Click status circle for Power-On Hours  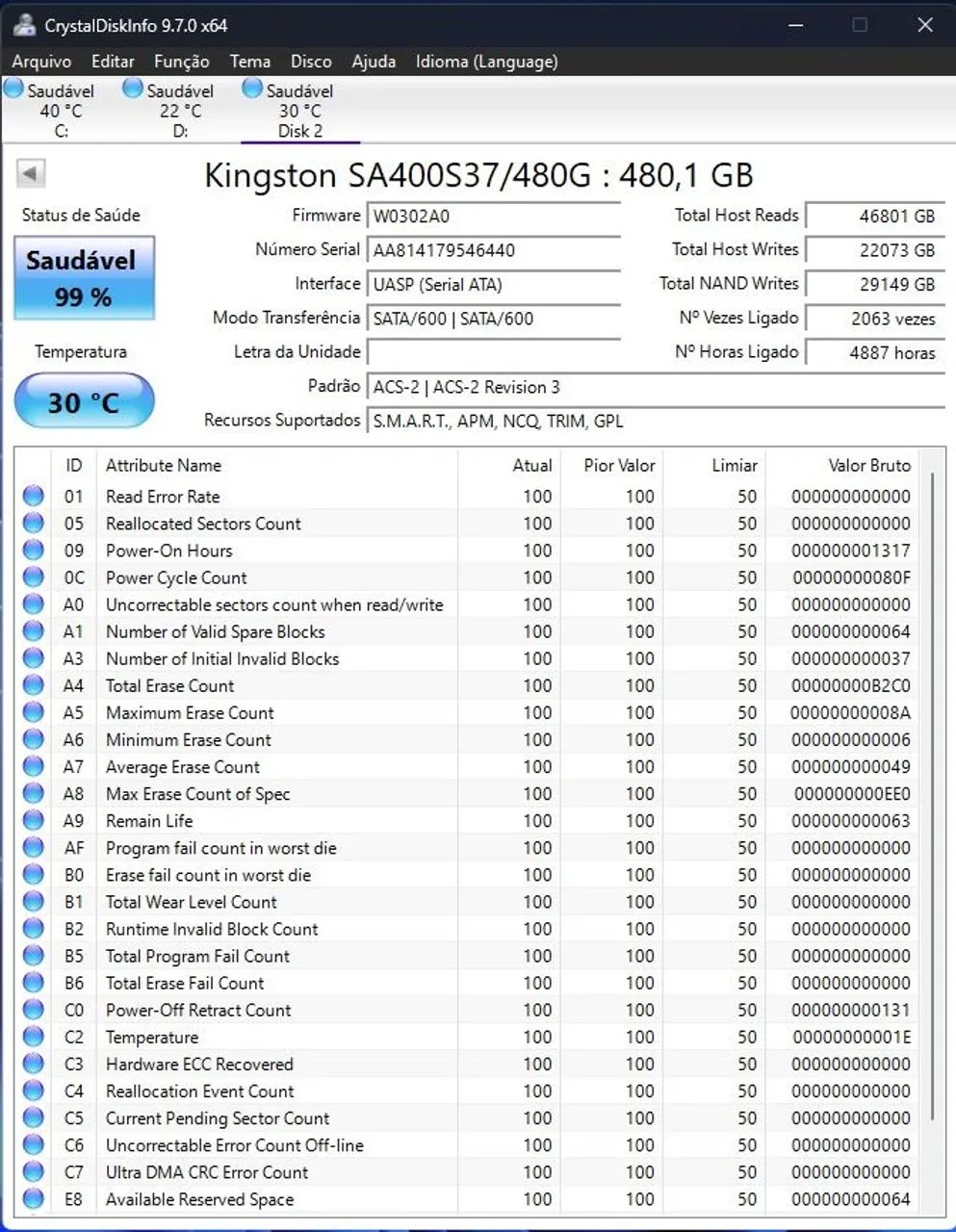tap(34, 551)
